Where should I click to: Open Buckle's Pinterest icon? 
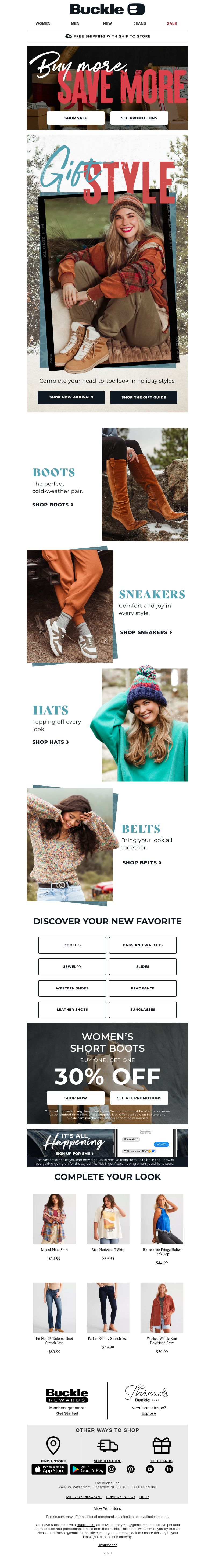[131, 1469]
